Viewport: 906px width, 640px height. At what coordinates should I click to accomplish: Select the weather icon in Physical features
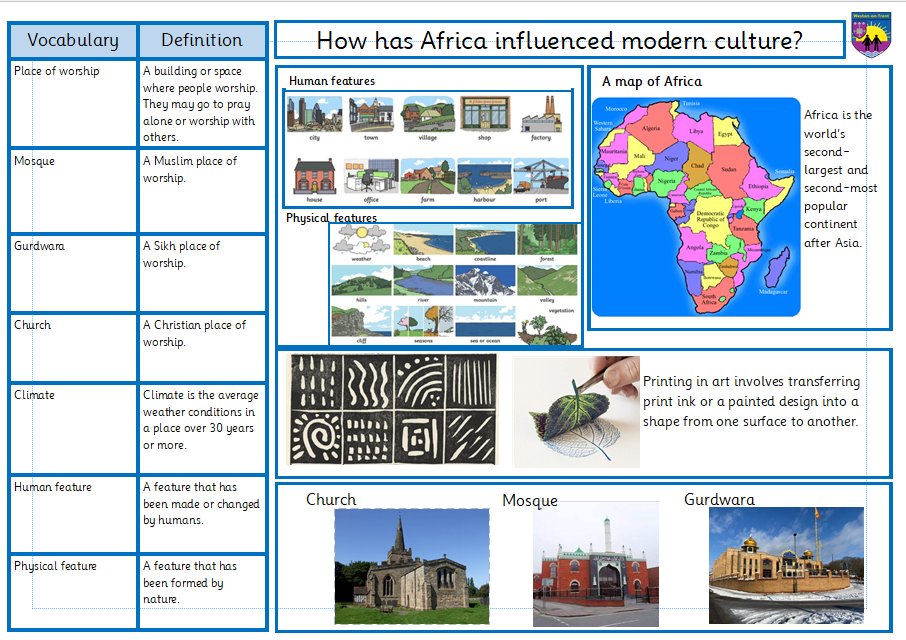tap(360, 240)
